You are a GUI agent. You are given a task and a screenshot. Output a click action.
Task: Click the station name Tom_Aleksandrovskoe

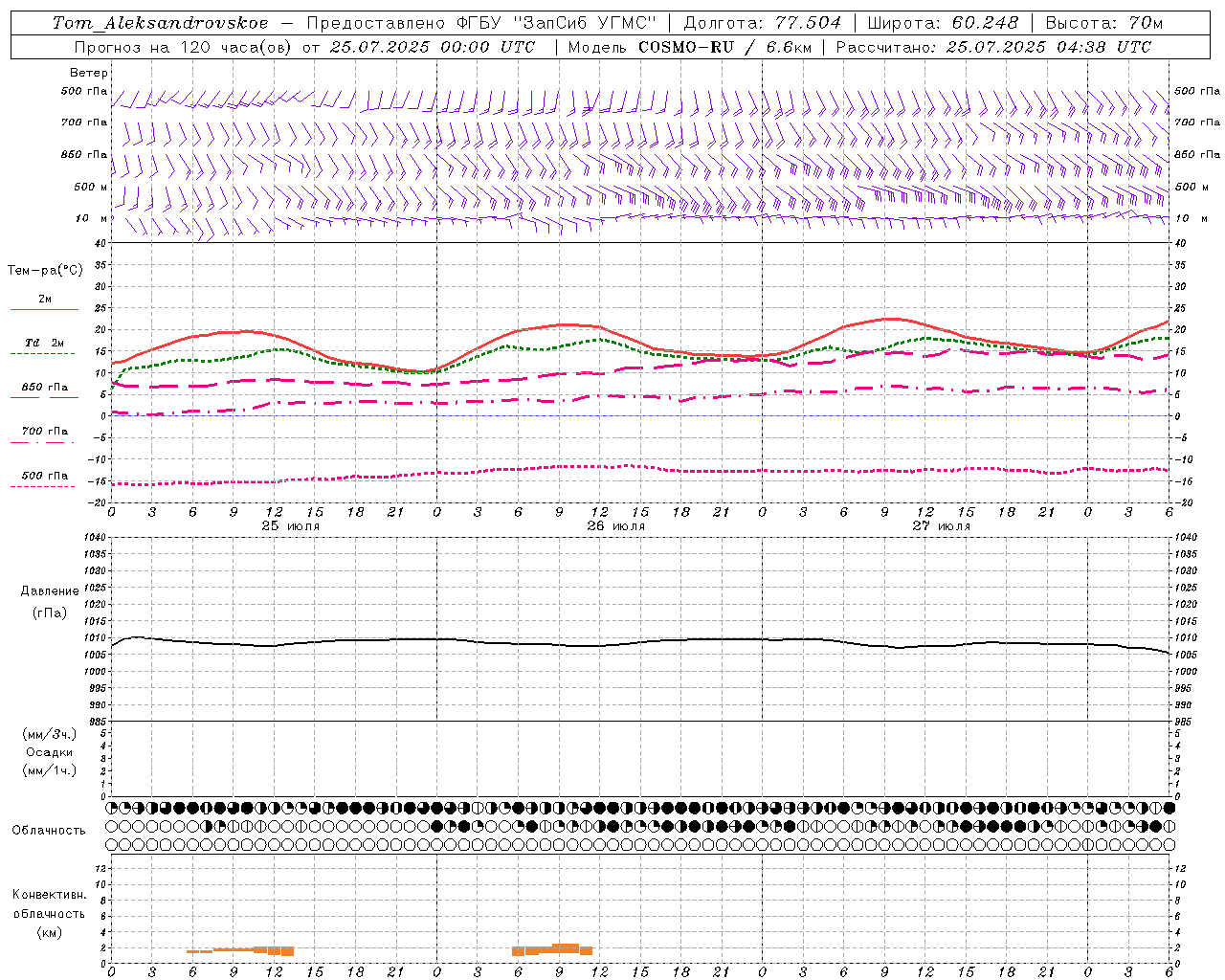pos(161,23)
